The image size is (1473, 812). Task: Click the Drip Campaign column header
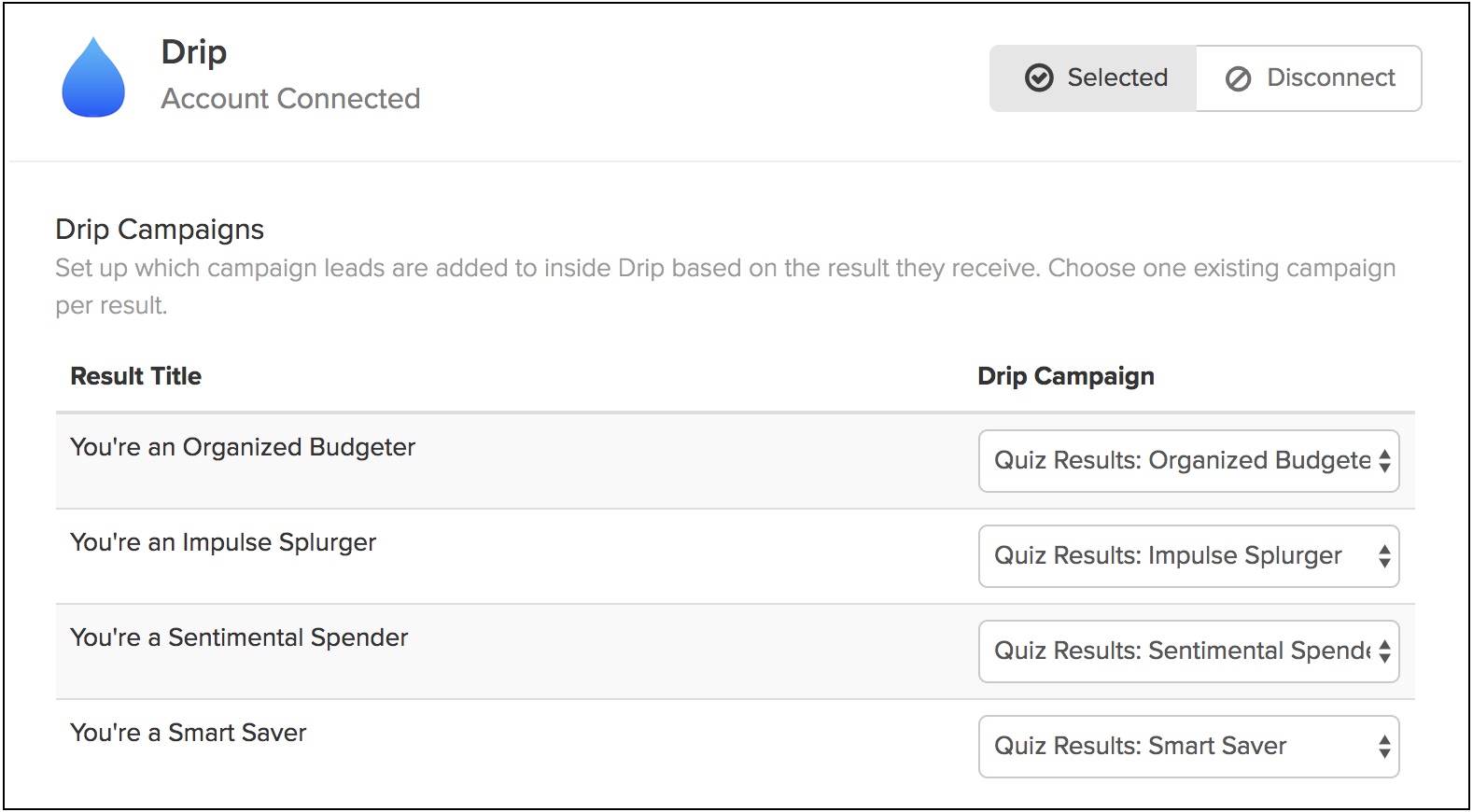(1065, 376)
